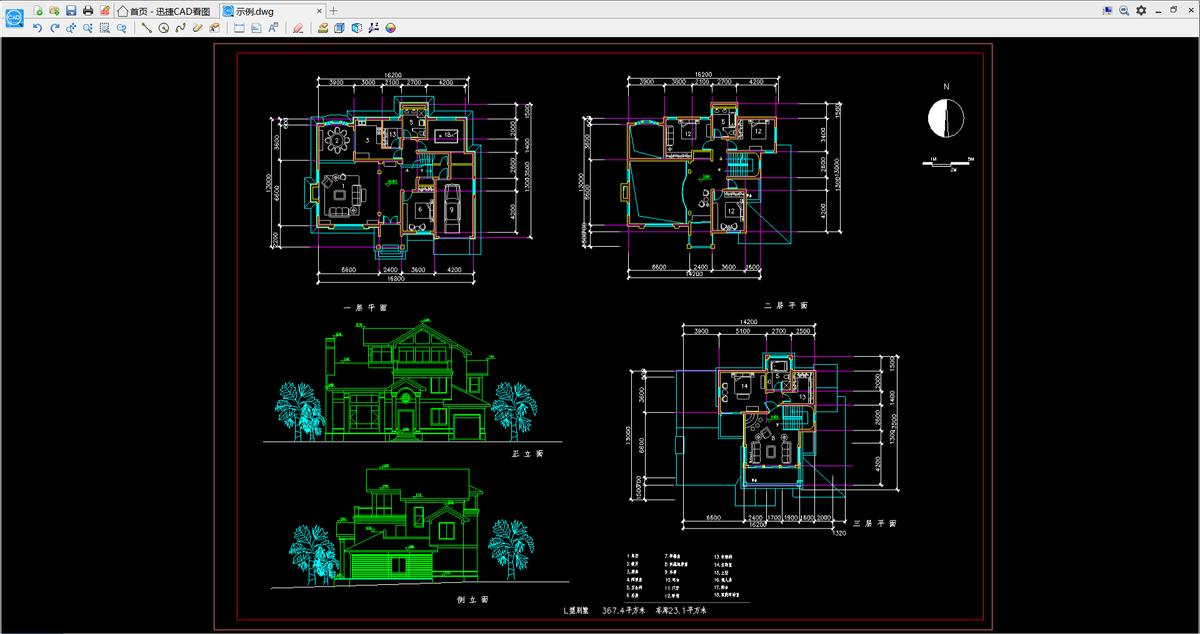This screenshot has width=1200, height=634.
Task: Select the circle drawing tool
Action: pyautogui.click(x=163, y=28)
